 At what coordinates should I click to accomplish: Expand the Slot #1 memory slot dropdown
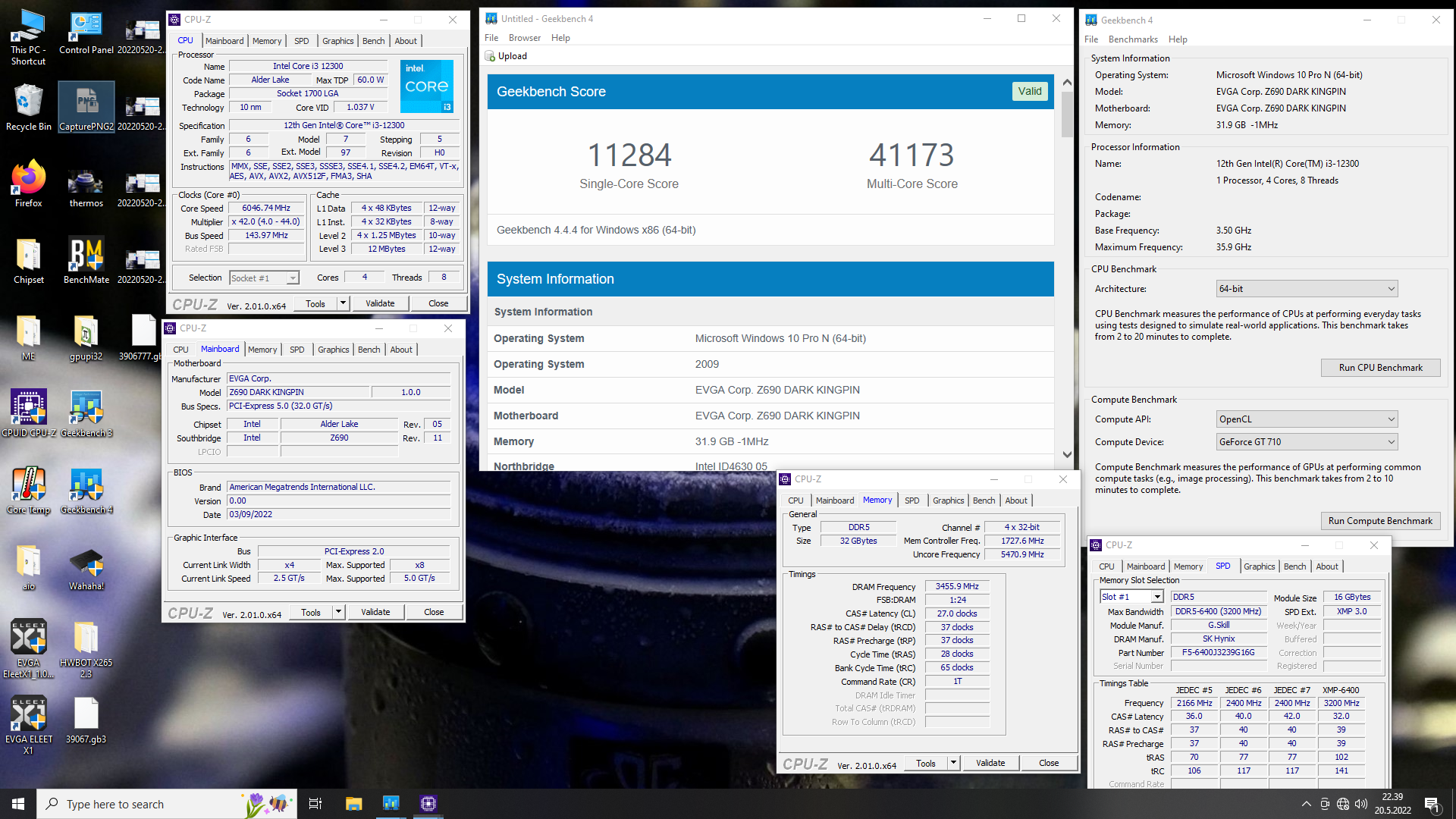coord(1157,597)
